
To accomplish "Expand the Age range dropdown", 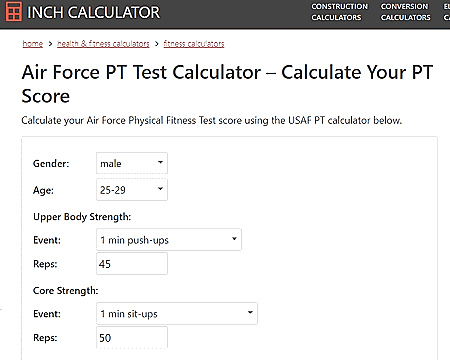I will point(132,190).
